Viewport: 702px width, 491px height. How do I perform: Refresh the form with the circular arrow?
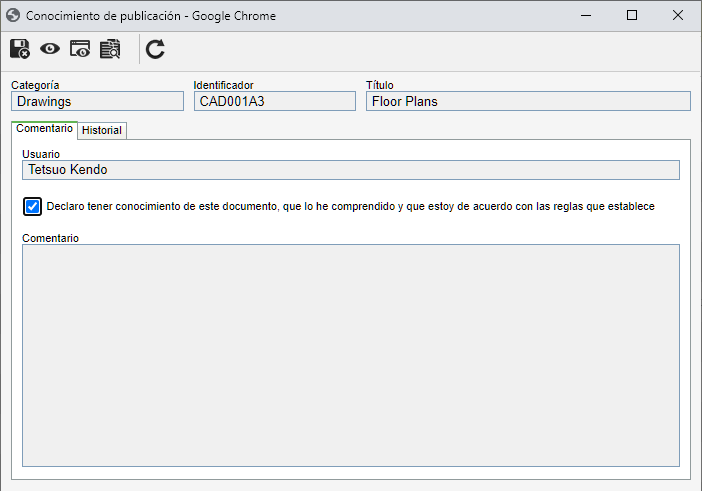tap(155, 49)
